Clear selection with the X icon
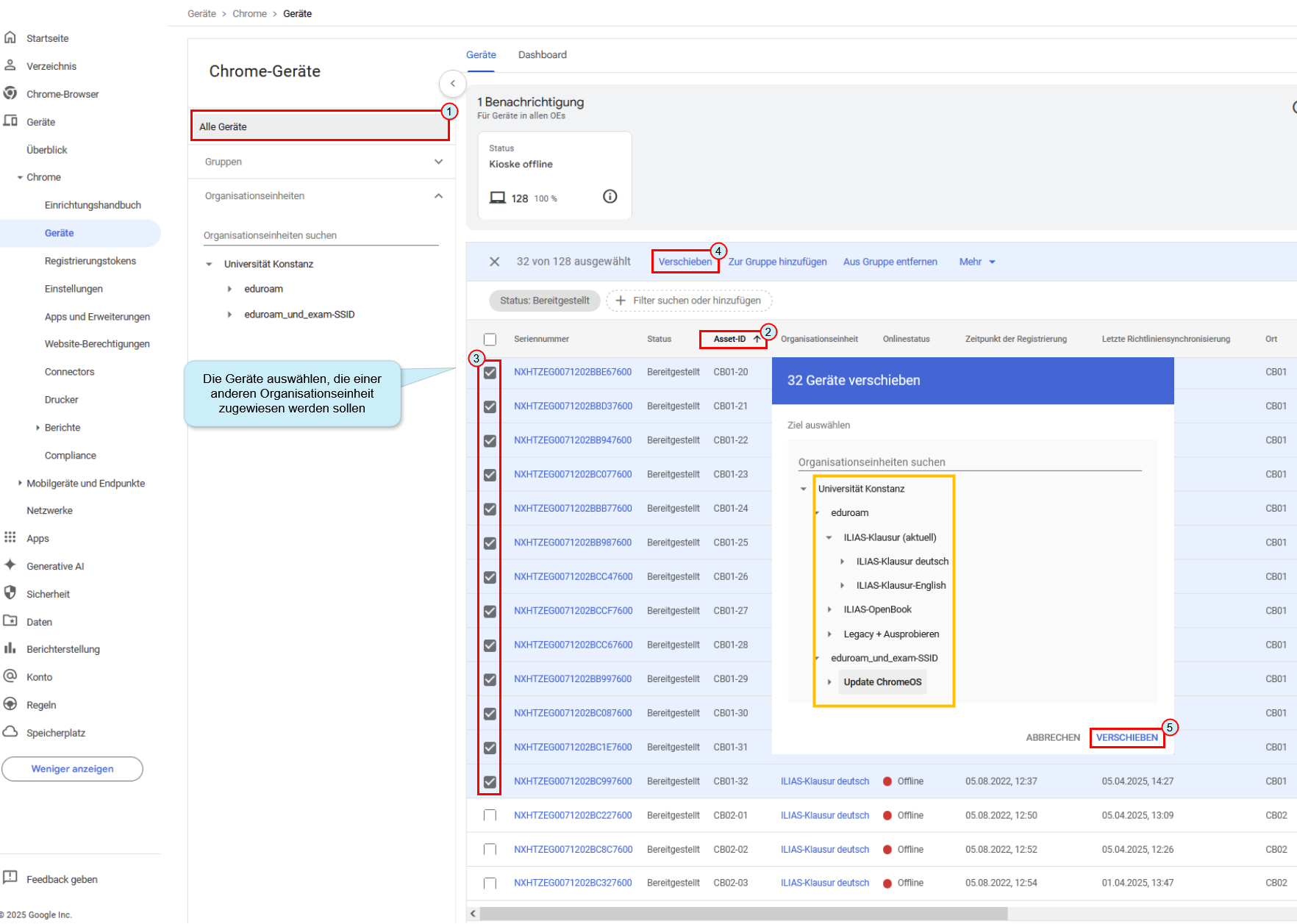 [x=495, y=262]
